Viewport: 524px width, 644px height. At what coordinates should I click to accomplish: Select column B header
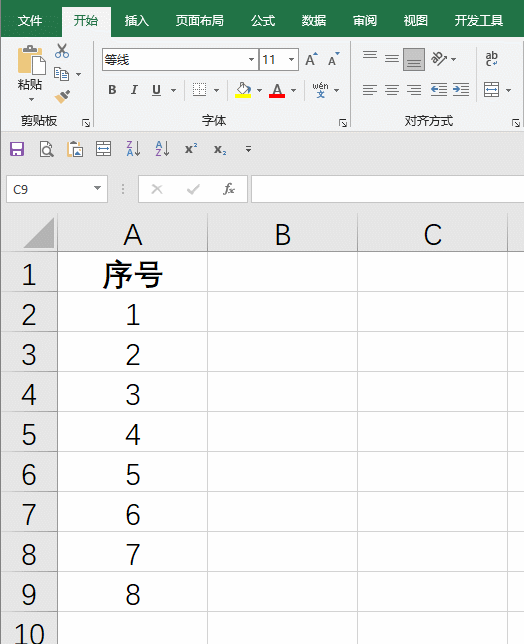click(x=283, y=235)
